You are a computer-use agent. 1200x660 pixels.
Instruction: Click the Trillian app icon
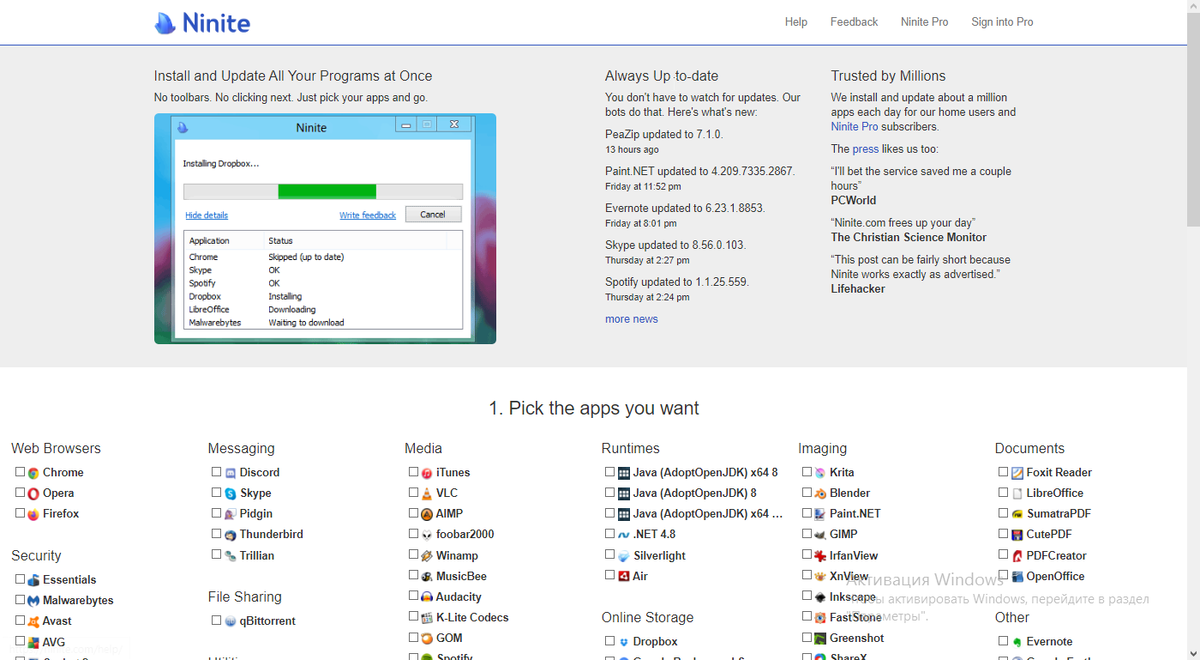[x=230, y=555]
